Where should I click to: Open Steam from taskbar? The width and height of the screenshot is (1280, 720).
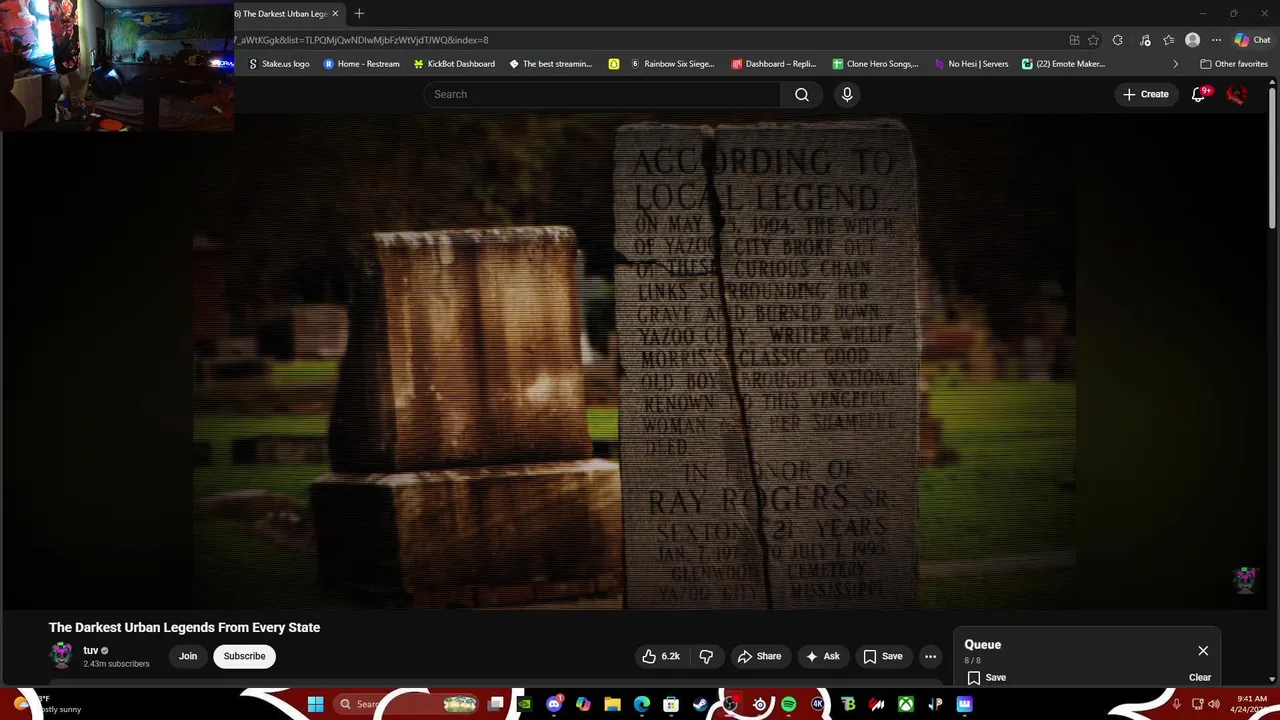tap(700, 704)
